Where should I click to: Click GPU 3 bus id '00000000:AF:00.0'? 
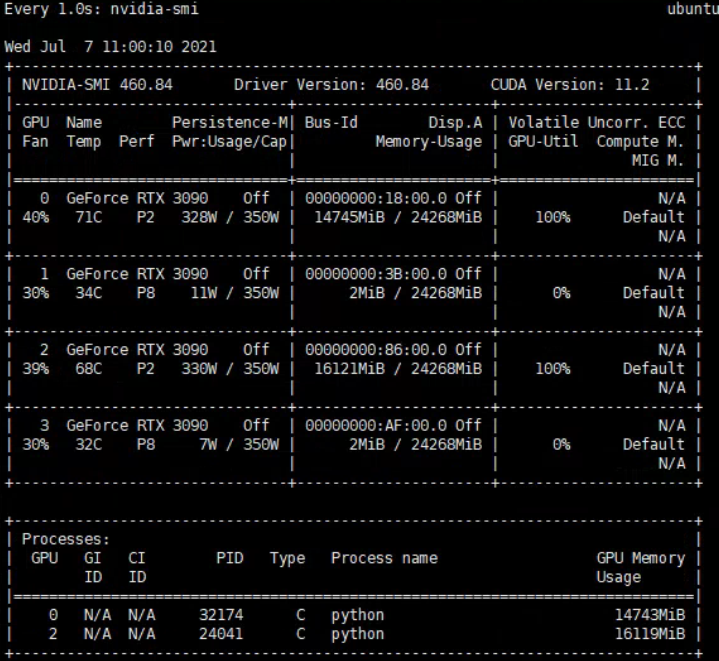tap(376, 425)
